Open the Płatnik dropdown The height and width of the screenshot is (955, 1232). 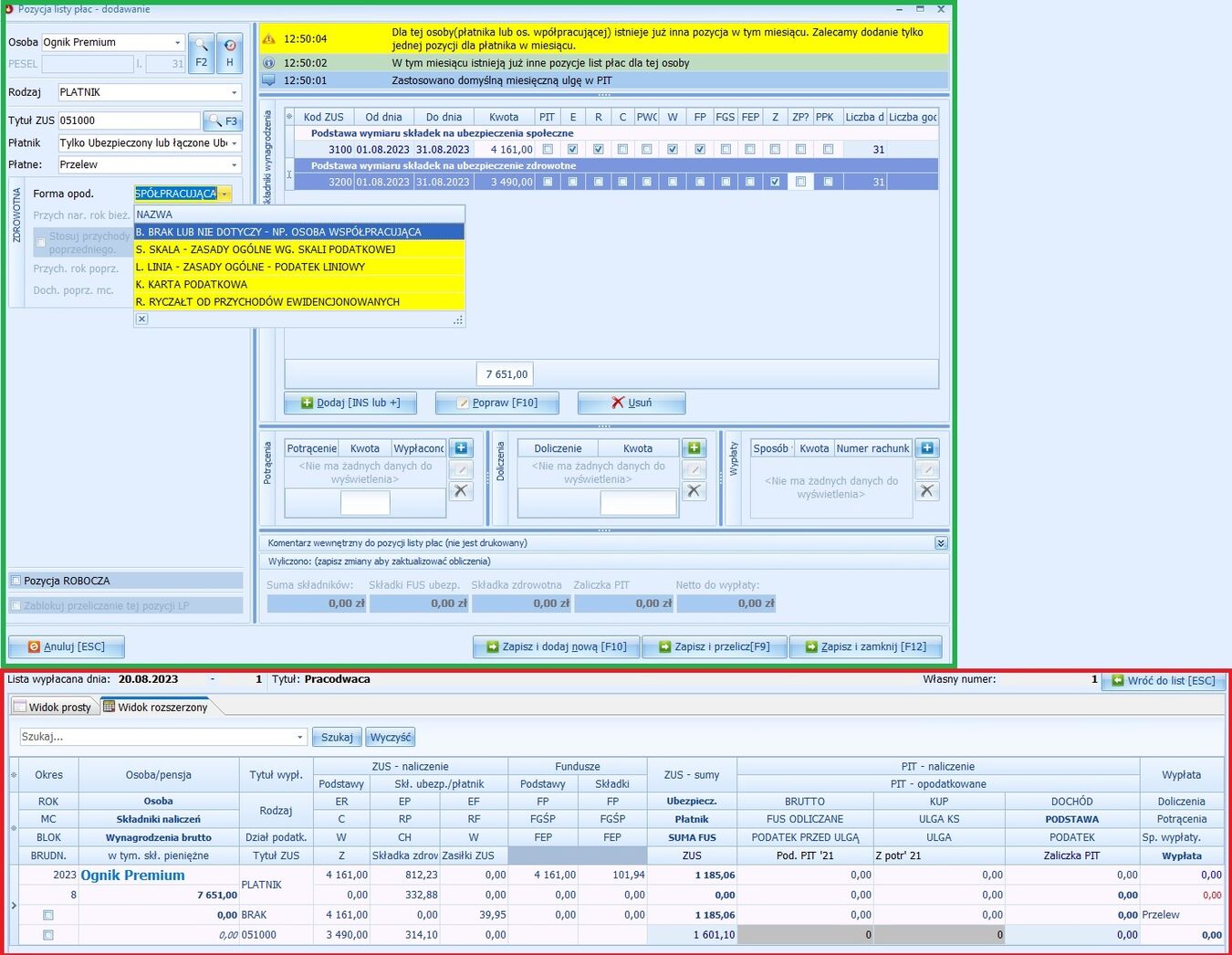(234, 143)
